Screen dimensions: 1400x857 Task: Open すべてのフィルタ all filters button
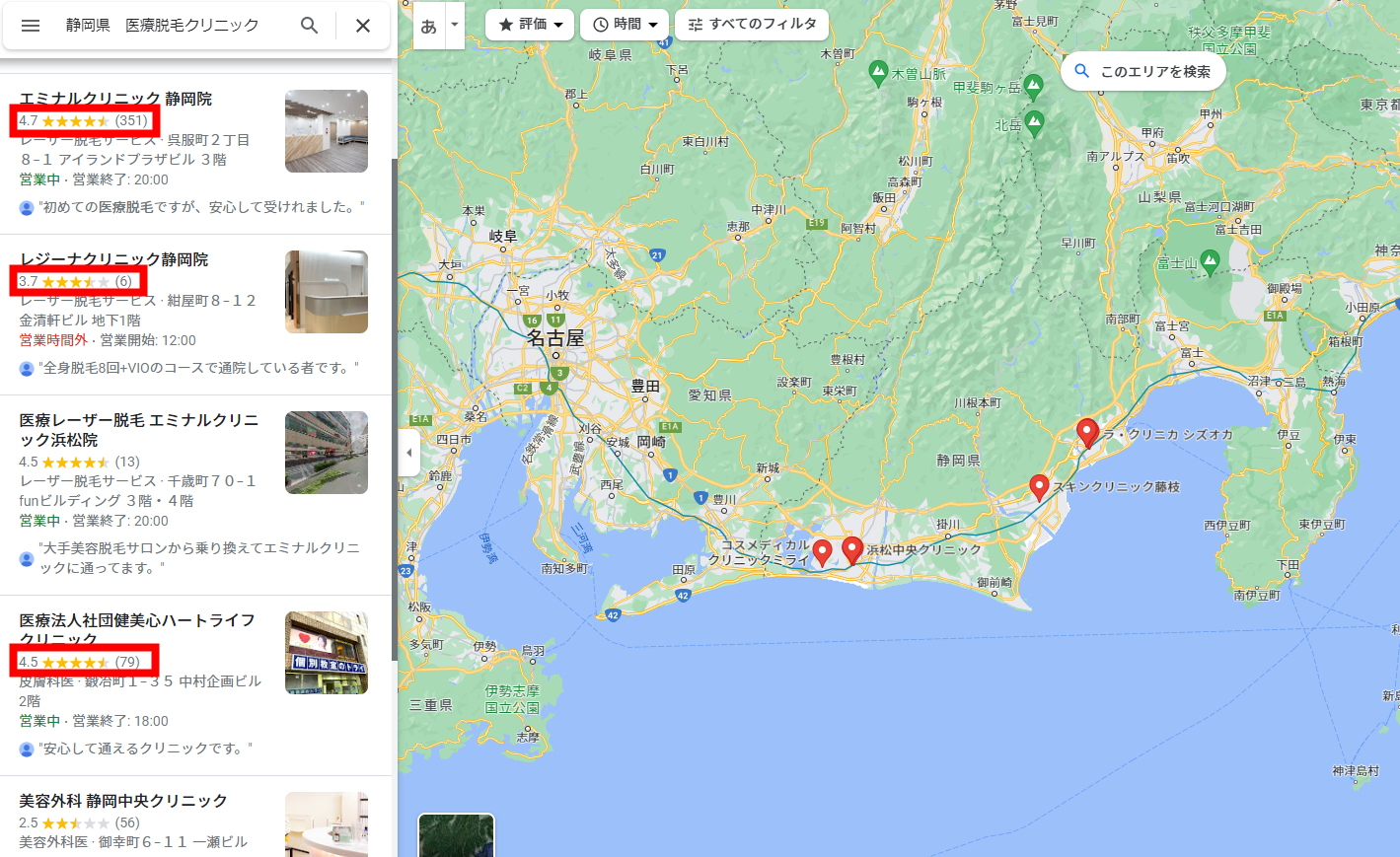752,25
